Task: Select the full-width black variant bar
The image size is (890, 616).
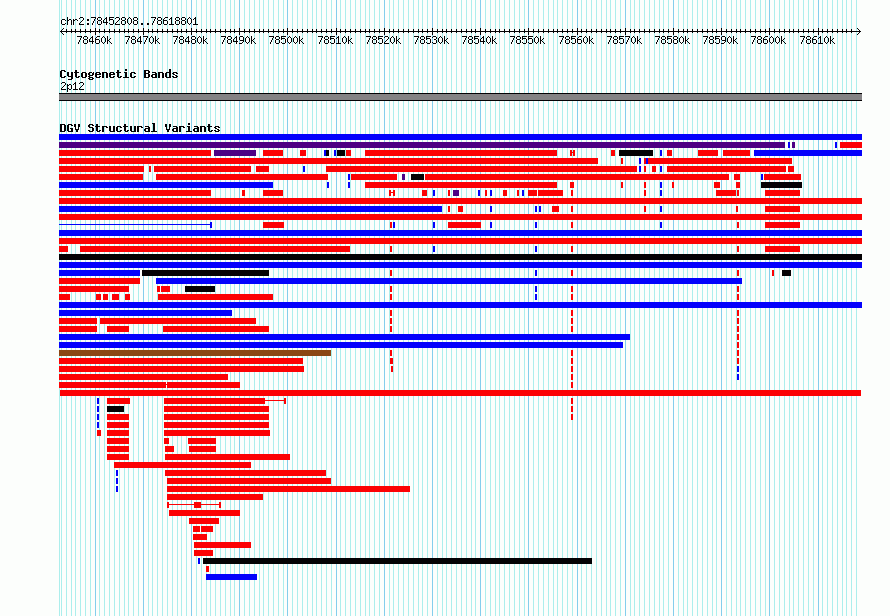Action: click(x=460, y=257)
